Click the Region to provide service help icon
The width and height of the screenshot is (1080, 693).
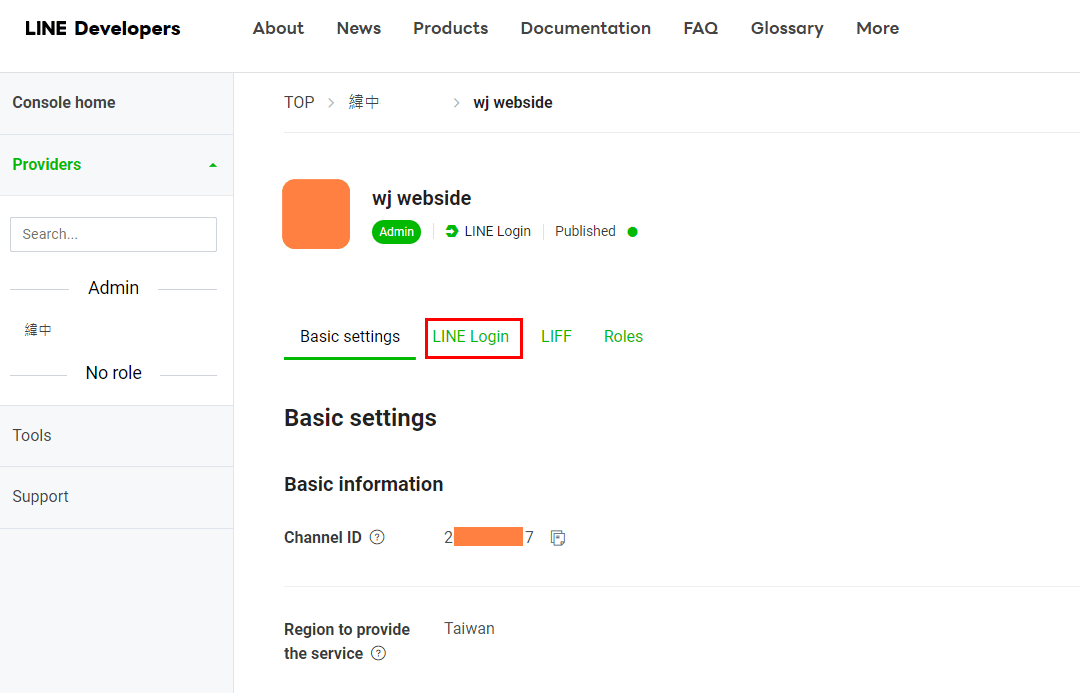(378, 654)
